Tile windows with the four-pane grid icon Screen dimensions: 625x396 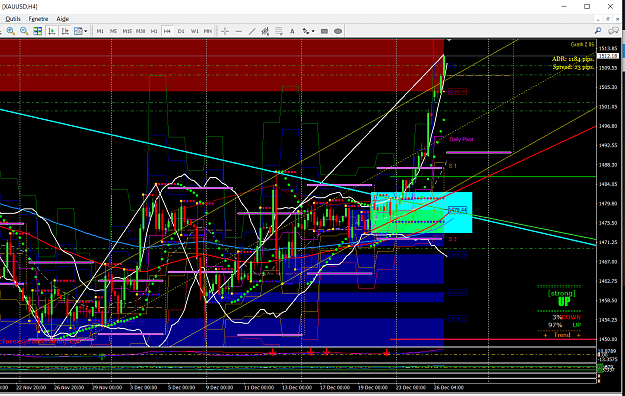click(37, 31)
